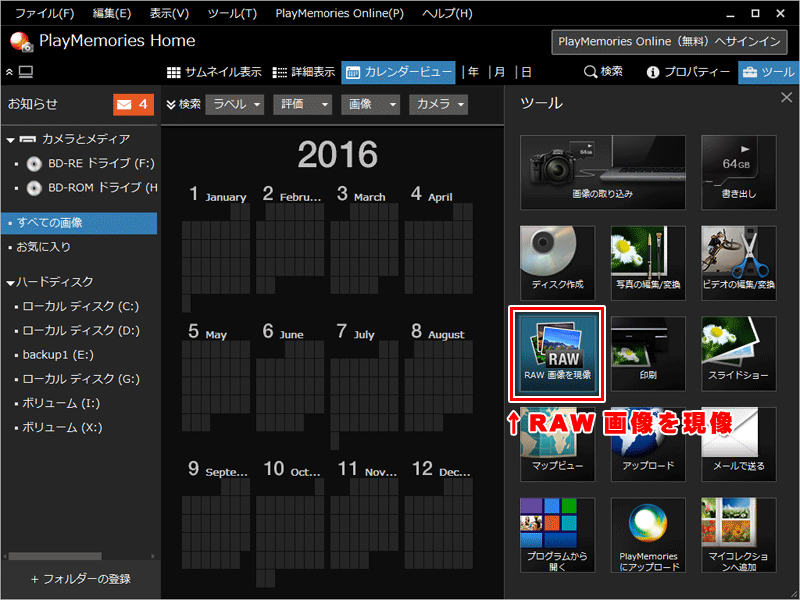Open the アップロード upload tool

coord(648,444)
